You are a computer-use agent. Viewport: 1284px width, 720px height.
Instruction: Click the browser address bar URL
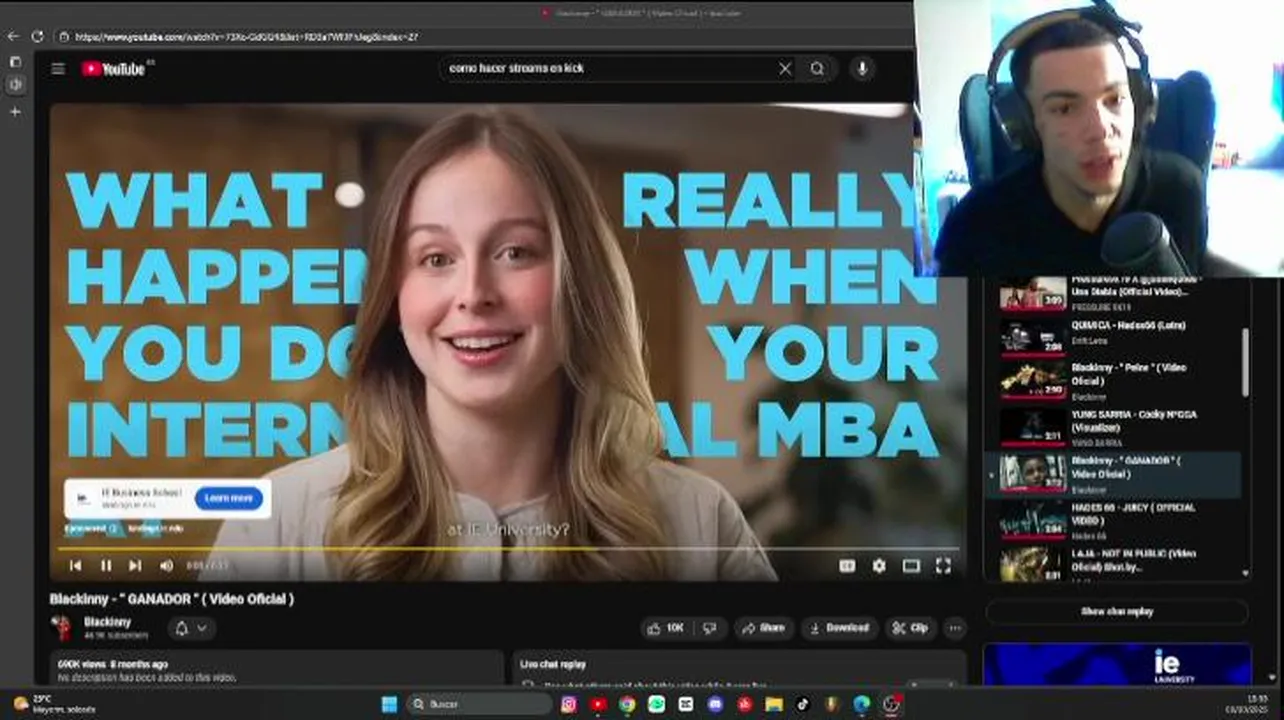pos(246,37)
